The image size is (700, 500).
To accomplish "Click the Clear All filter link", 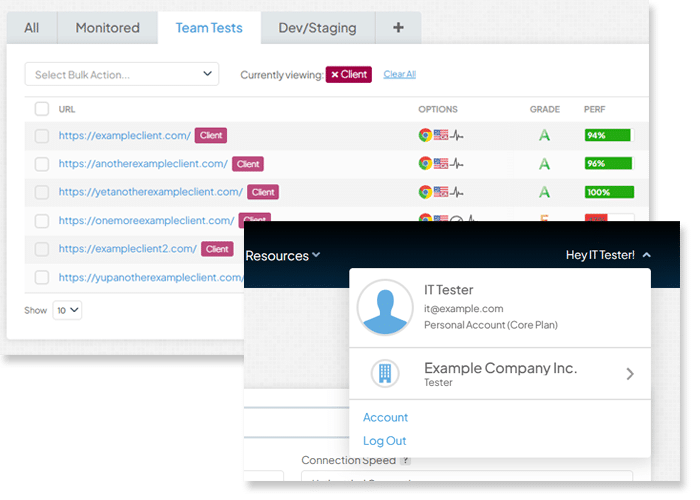I will click(x=400, y=74).
